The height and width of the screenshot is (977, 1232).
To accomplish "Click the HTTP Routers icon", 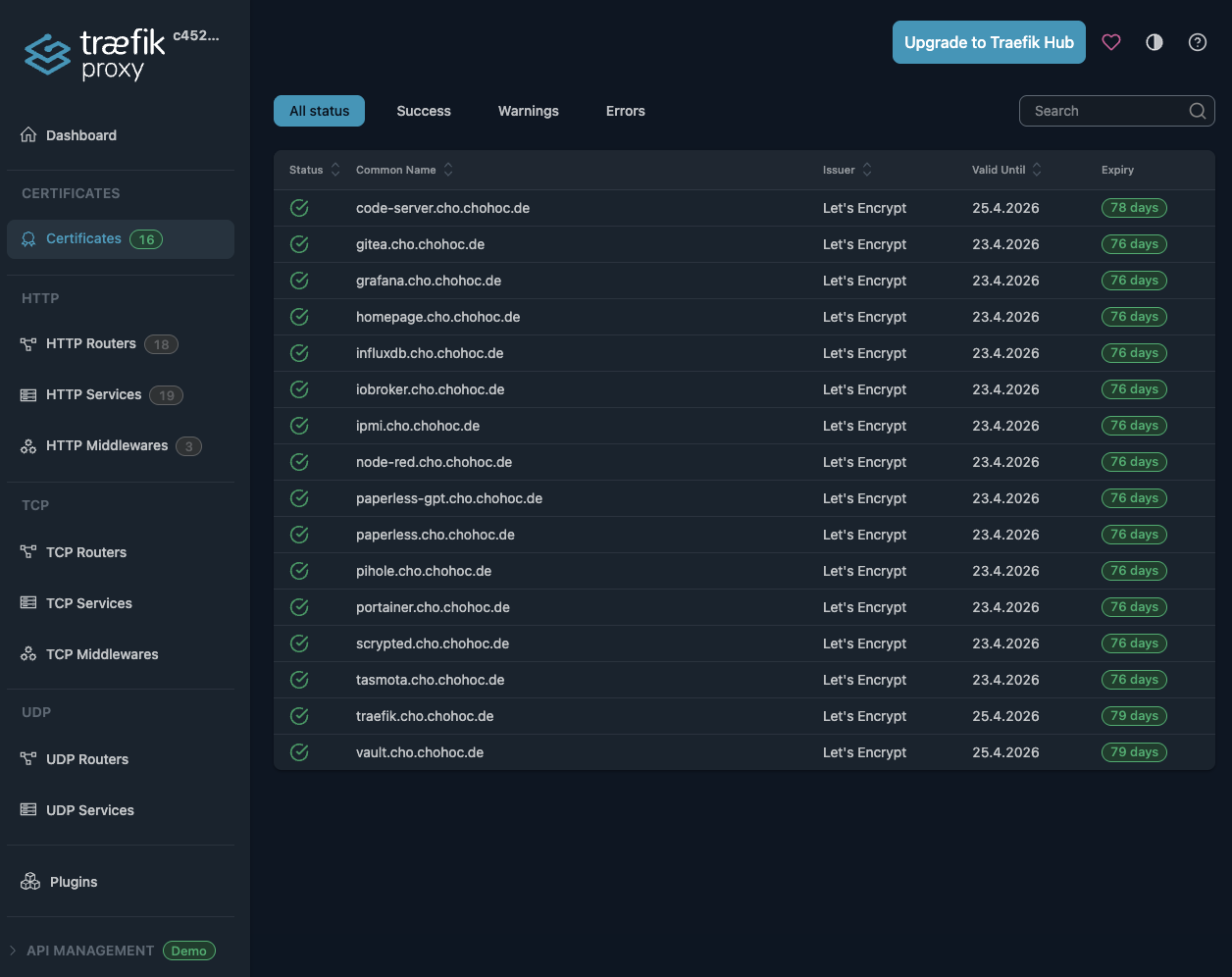I will [28, 344].
